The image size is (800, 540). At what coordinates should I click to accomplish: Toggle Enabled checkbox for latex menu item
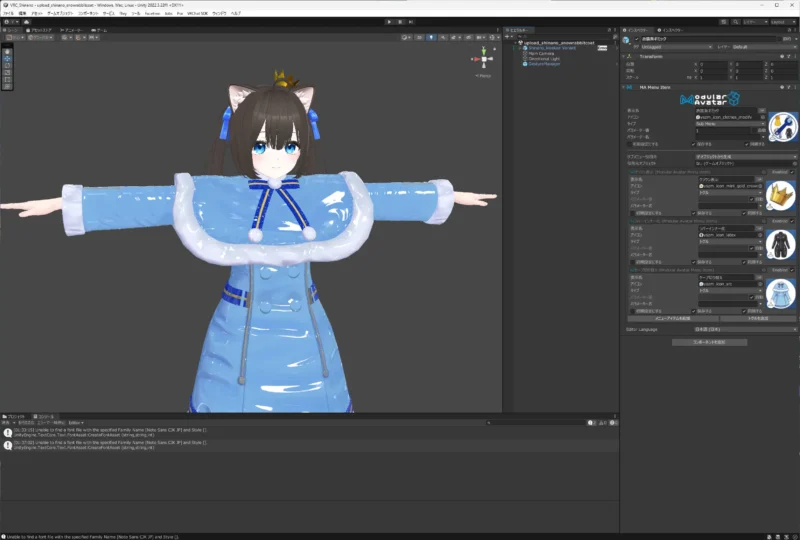coord(792,221)
